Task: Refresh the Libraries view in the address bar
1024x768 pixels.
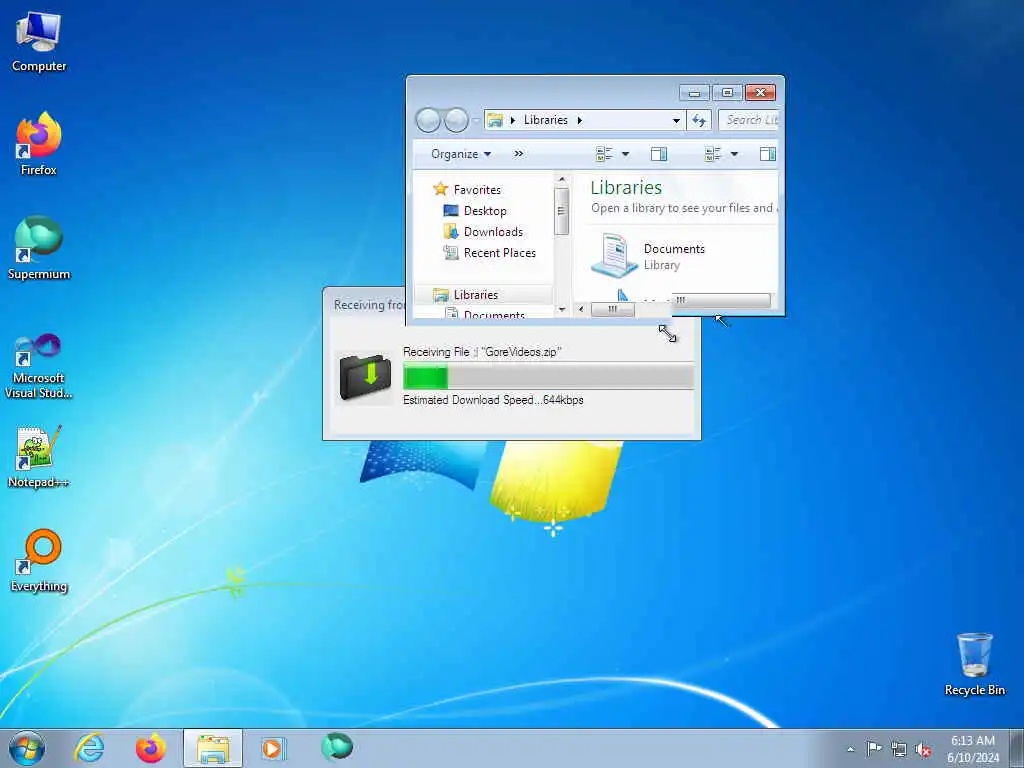Action: (x=699, y=120)
